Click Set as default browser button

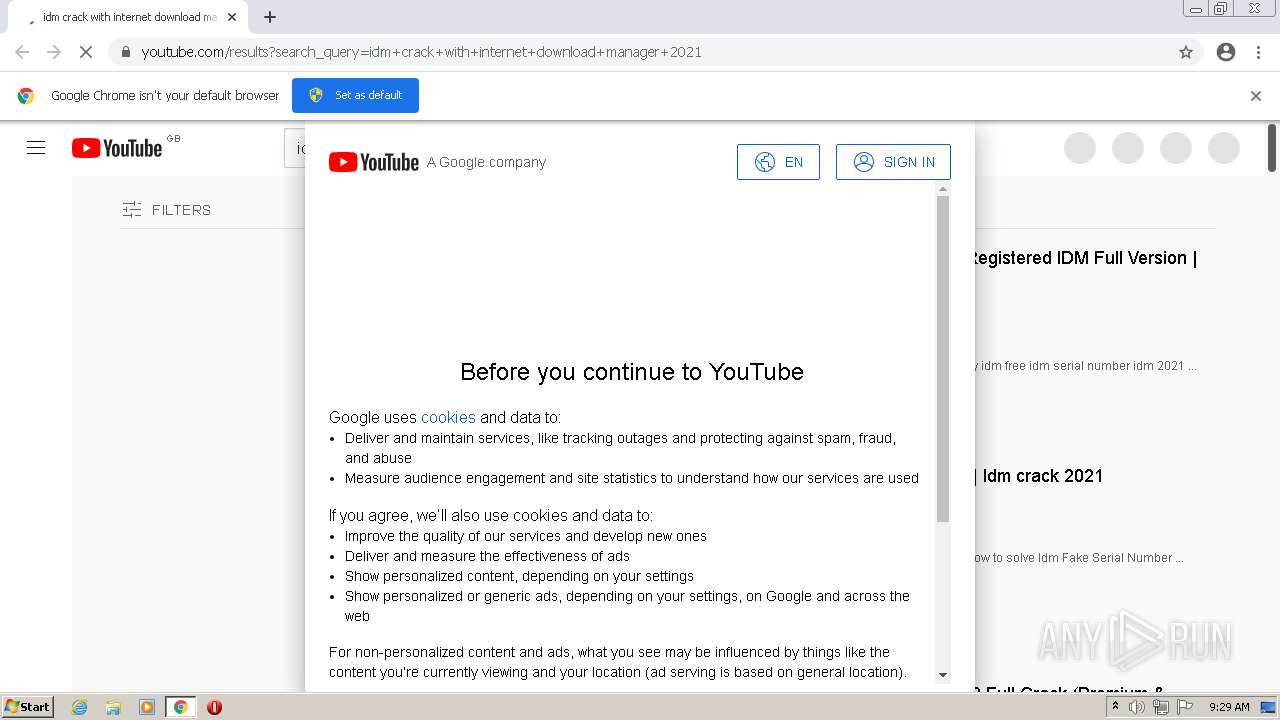355,95
